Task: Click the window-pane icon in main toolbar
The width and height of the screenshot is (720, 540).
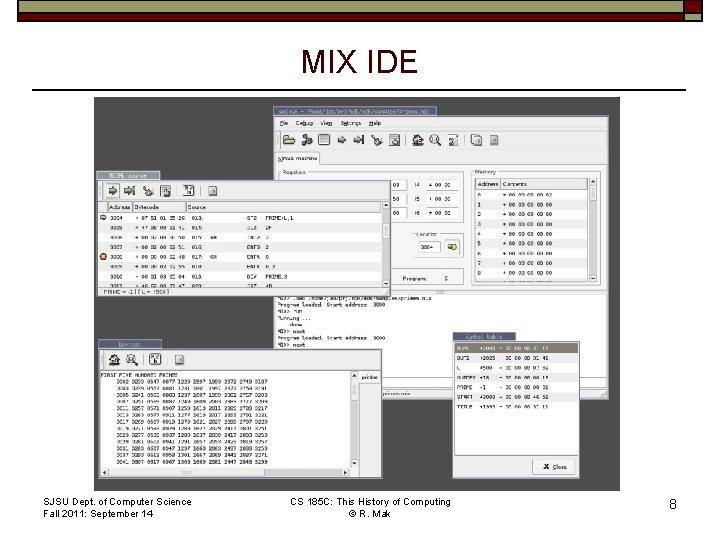Action: tap(324, 140)
